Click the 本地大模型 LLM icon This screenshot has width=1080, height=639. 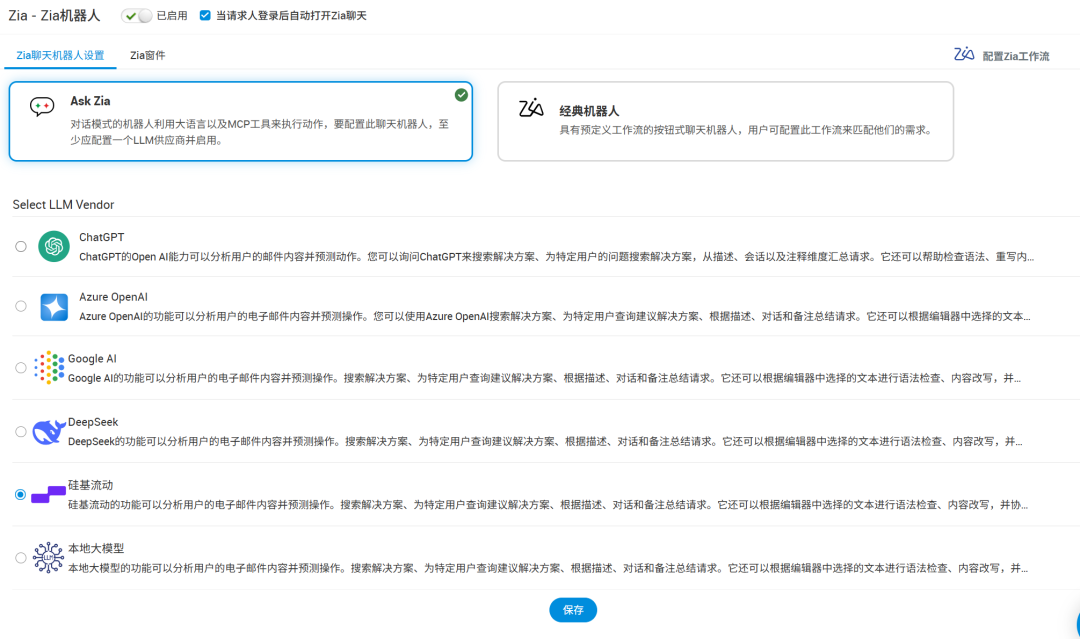48,557
